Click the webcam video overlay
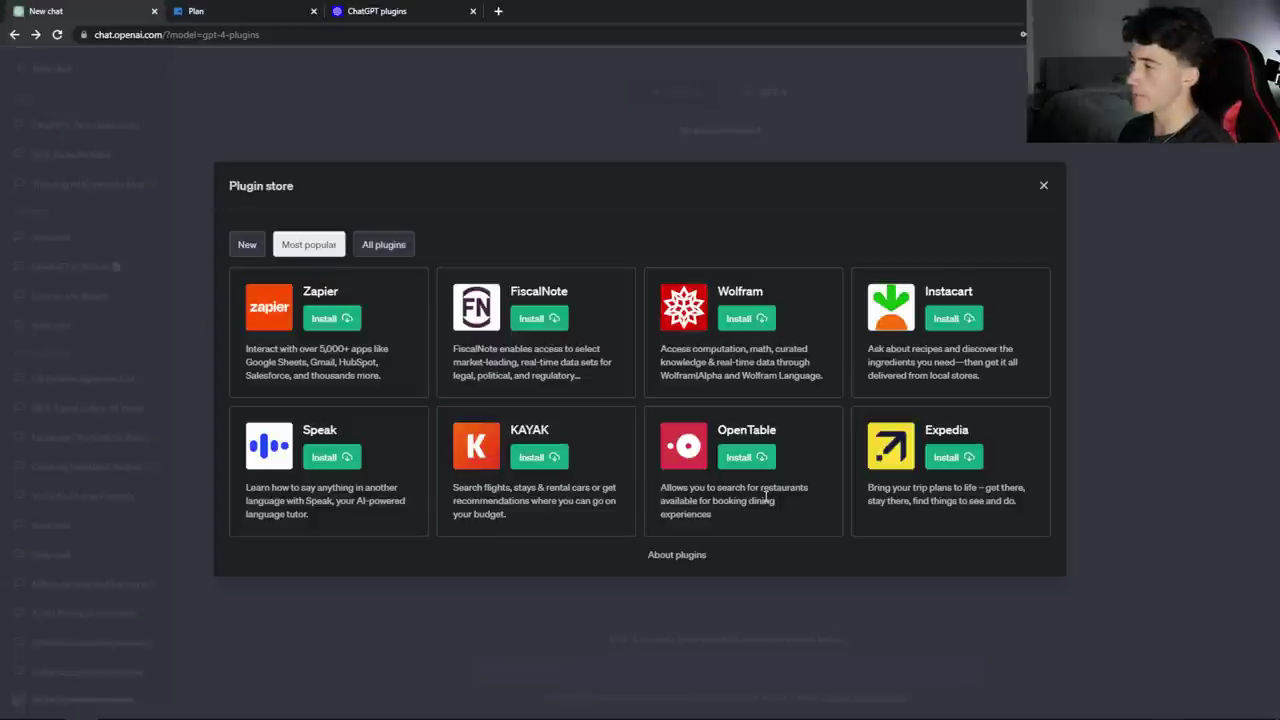Image resolution: width=1280 pixels, height=720 pixels. pyautogui.click(x=1153, y=71)
